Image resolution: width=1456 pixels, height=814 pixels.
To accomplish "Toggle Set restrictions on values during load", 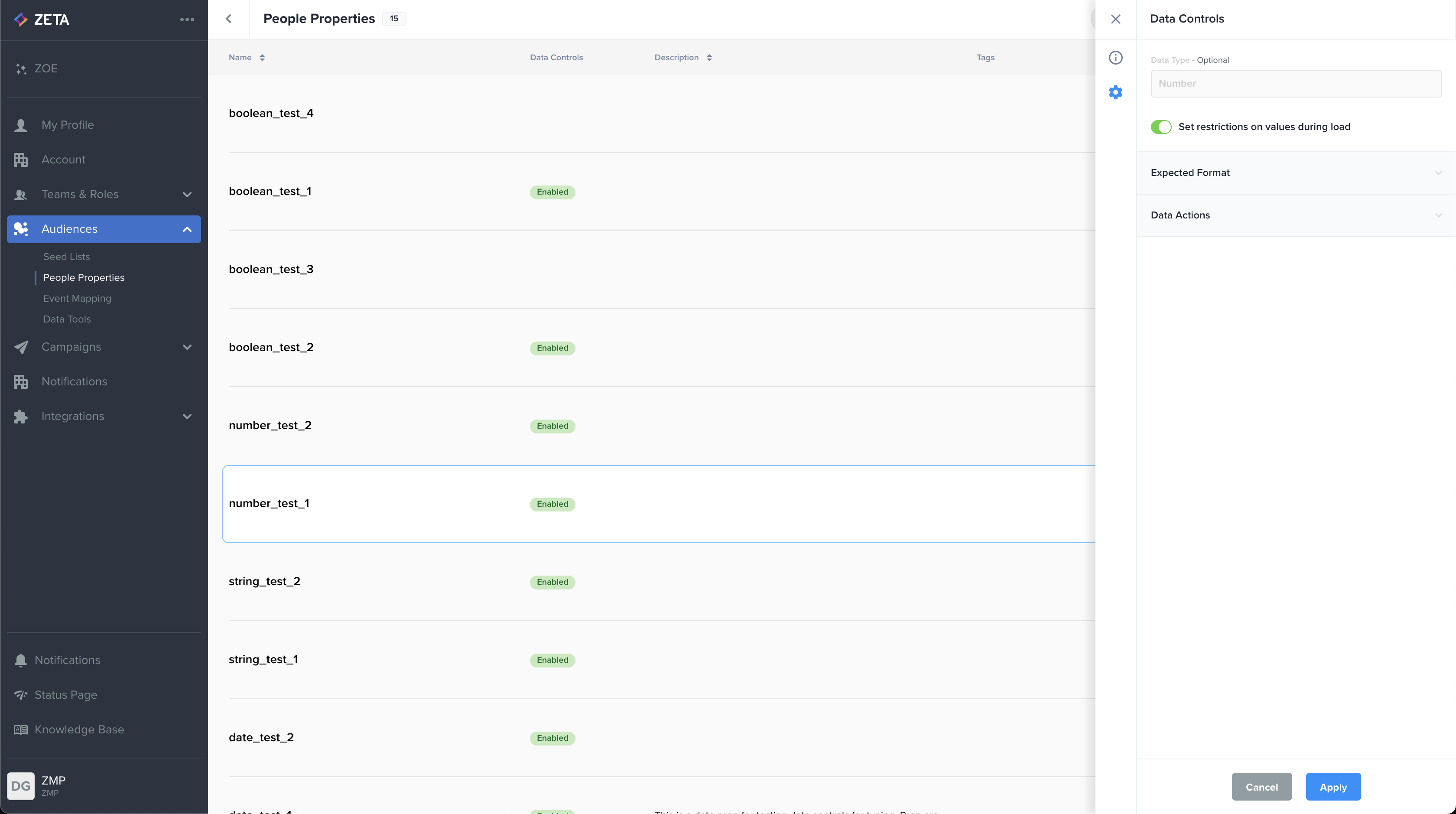I will [x=1161, y=127].
